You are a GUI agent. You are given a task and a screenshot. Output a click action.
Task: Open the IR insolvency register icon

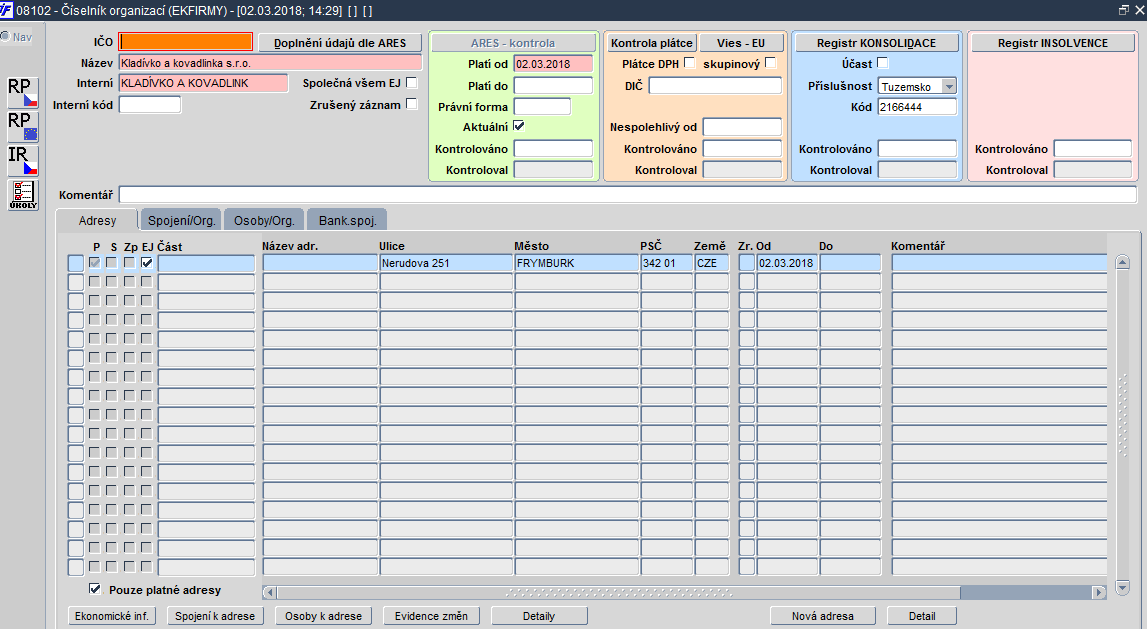[23, 160]
